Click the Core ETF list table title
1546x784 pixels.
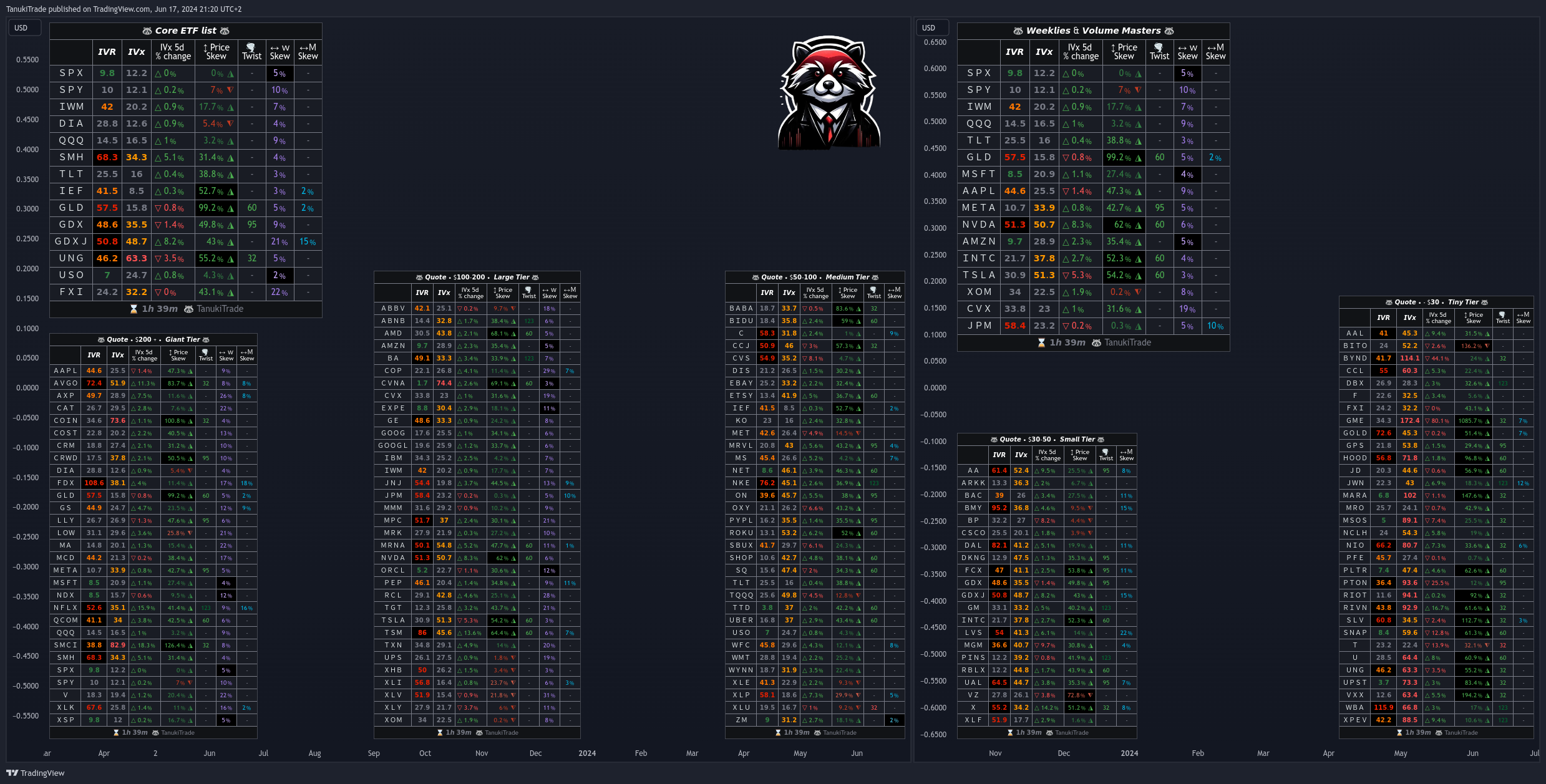click(186, 31)
